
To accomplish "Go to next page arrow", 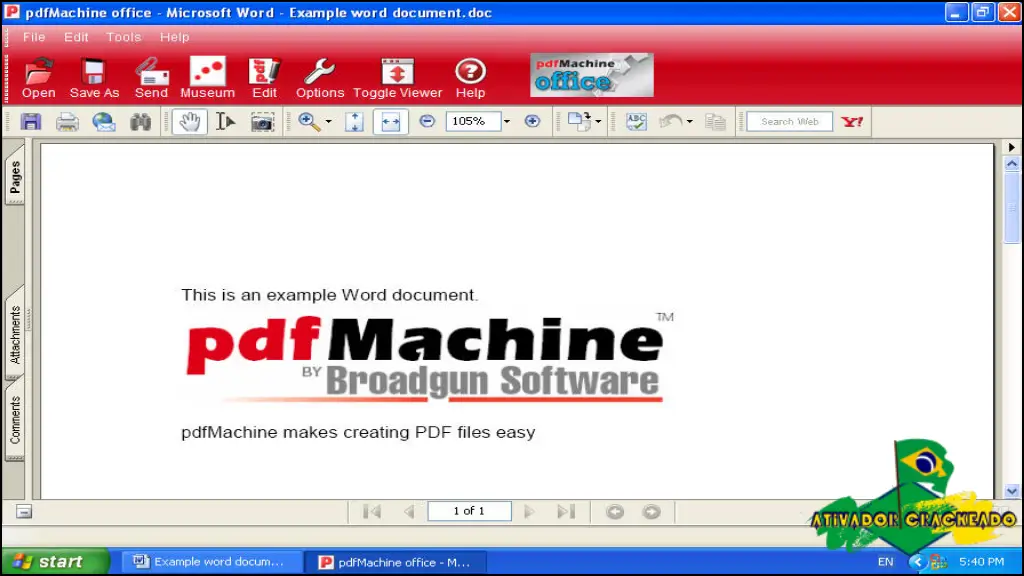I will [x=529, y=511].
